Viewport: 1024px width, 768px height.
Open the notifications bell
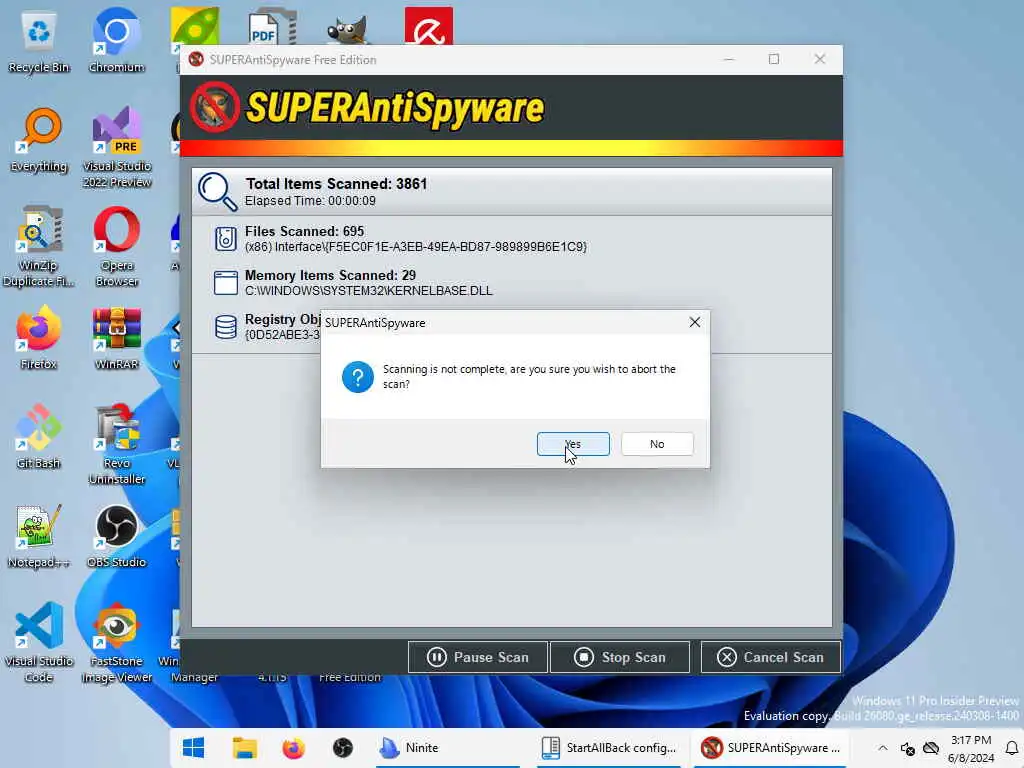click(1012, 748)
